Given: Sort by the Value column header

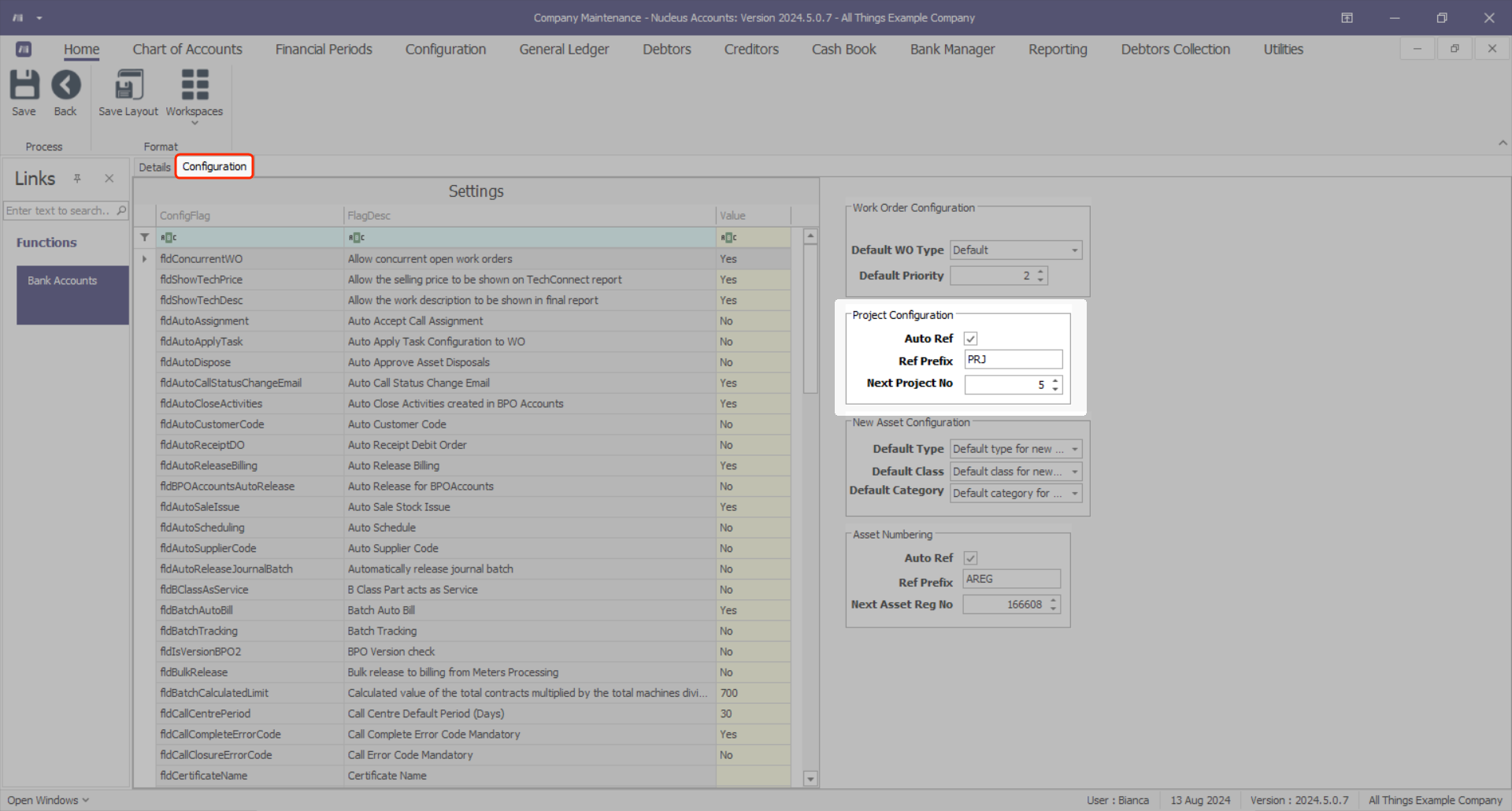Looking at the screenshot, I should (754, 216).
